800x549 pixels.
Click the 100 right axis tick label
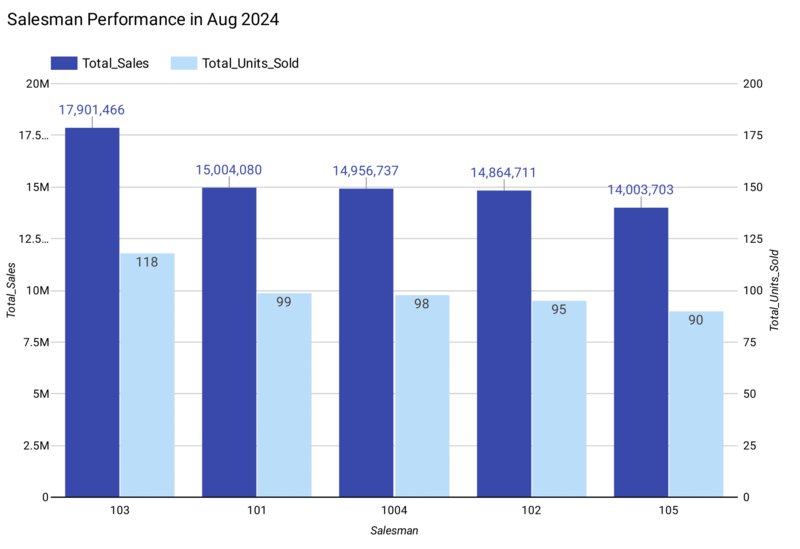pos(753,291)
